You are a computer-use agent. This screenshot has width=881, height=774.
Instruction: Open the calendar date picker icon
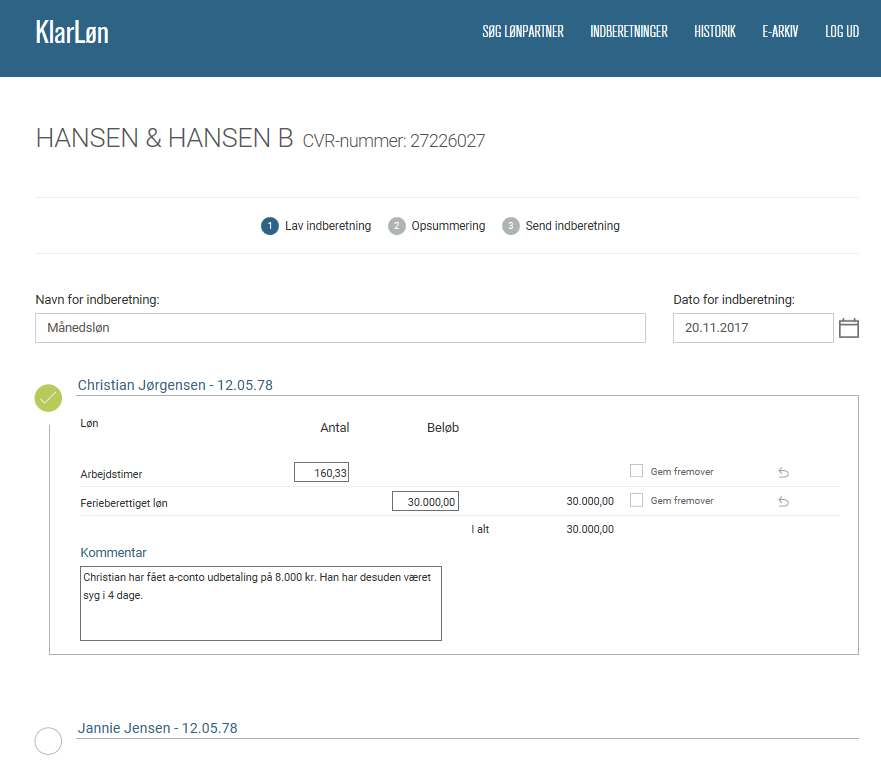[848, 328]
